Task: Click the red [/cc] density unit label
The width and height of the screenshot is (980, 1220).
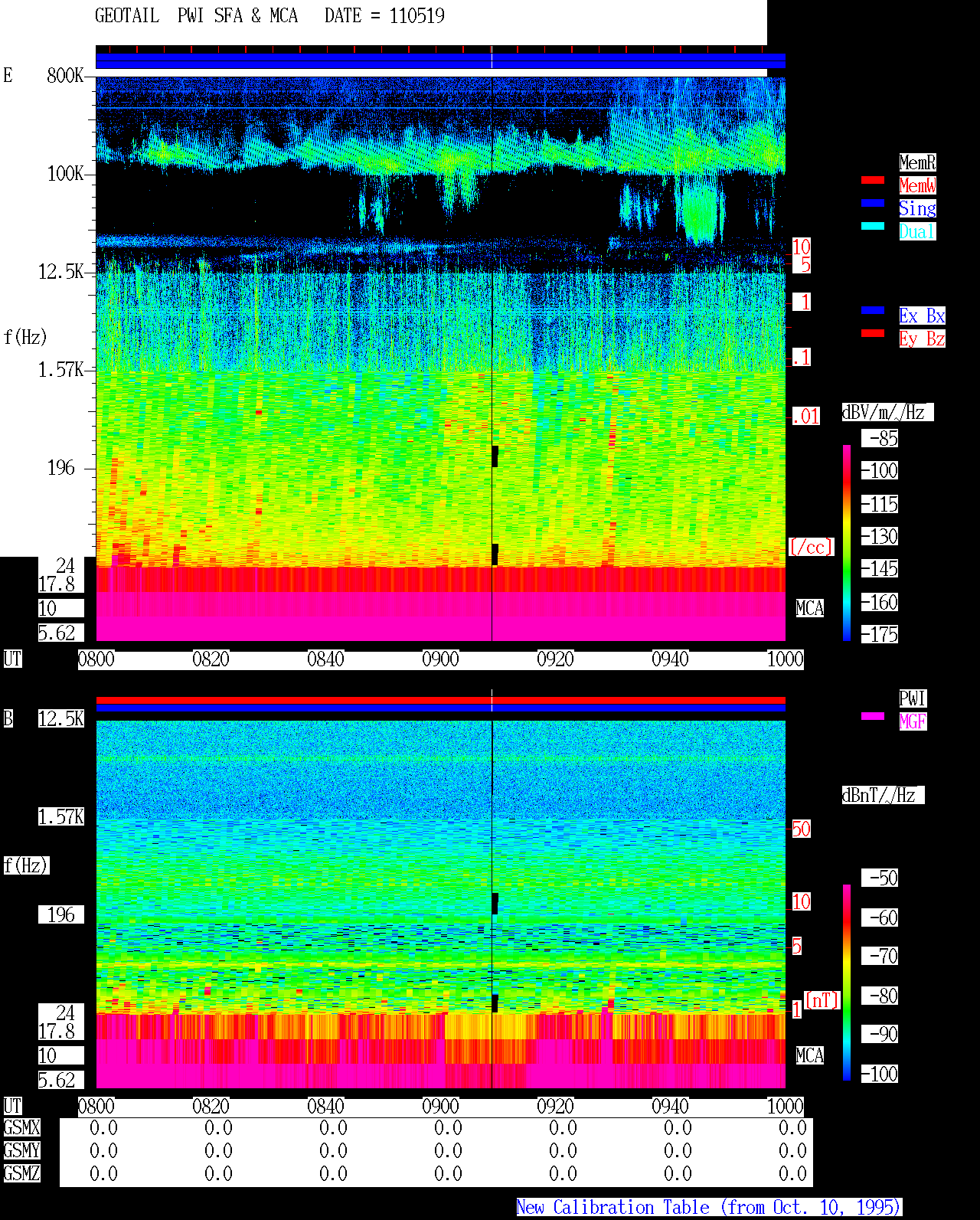Action: 811,547
